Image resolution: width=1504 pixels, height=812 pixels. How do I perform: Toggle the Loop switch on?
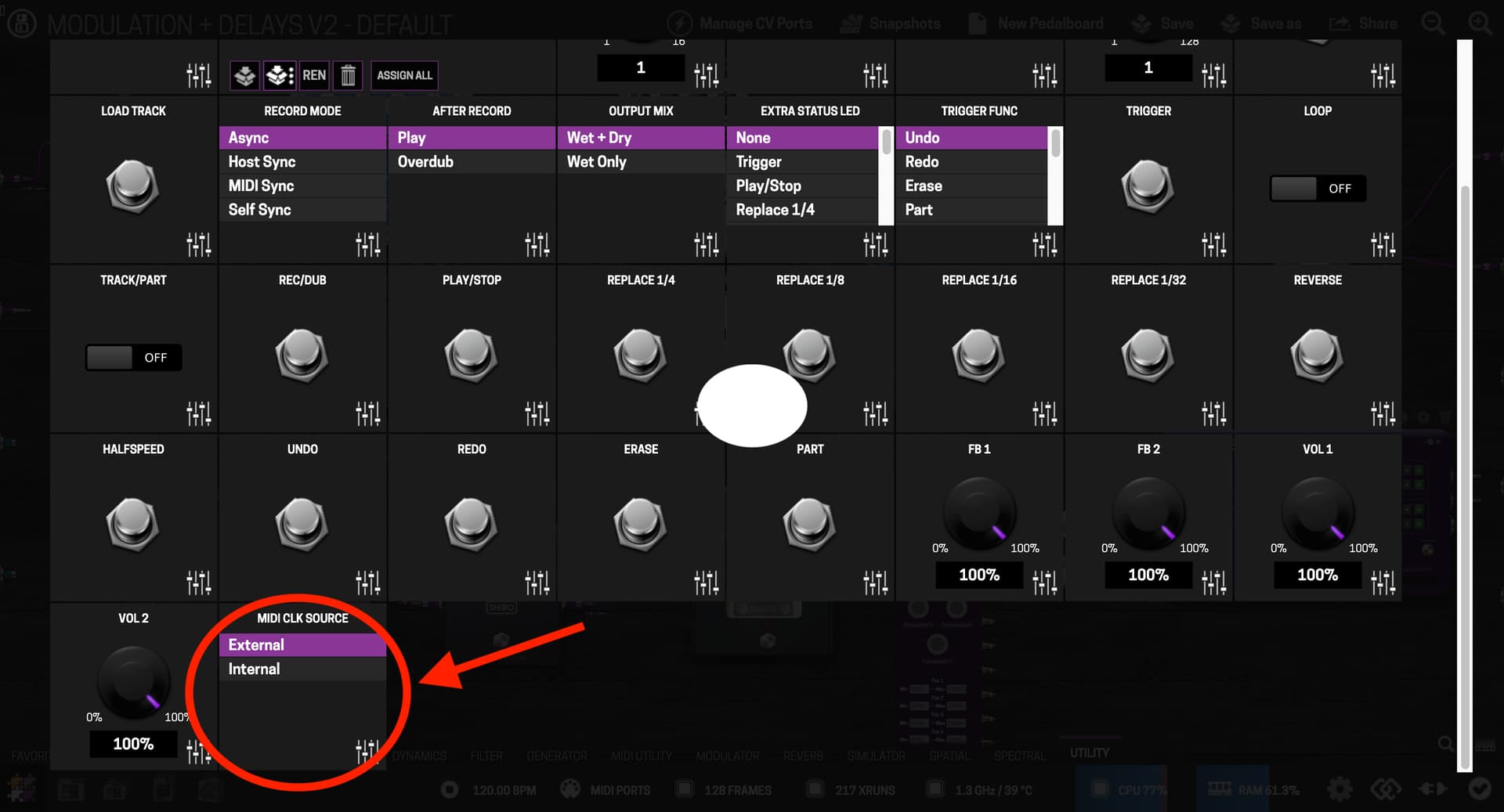pos(1317,189)
